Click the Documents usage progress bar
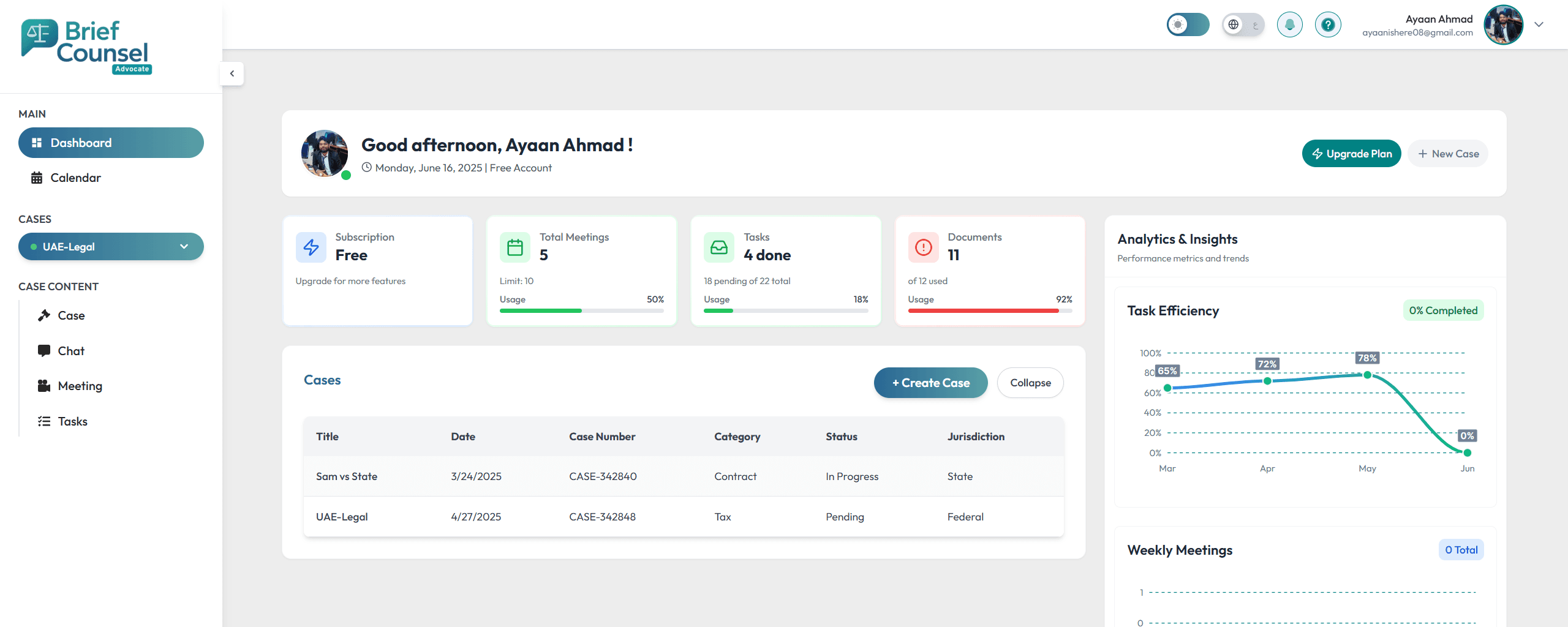 (x=989, y=311)
